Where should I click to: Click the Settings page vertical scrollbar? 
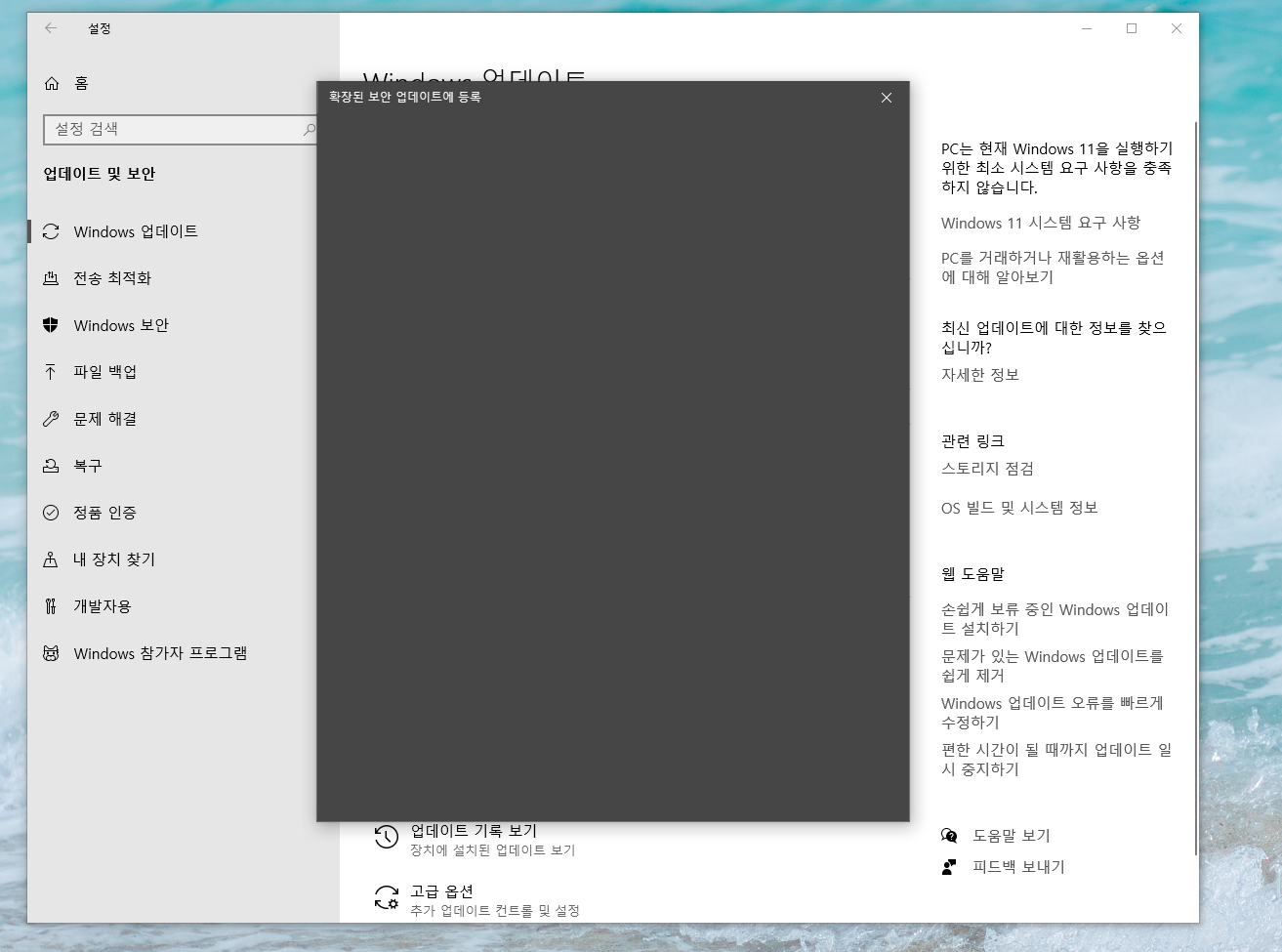1196,488
